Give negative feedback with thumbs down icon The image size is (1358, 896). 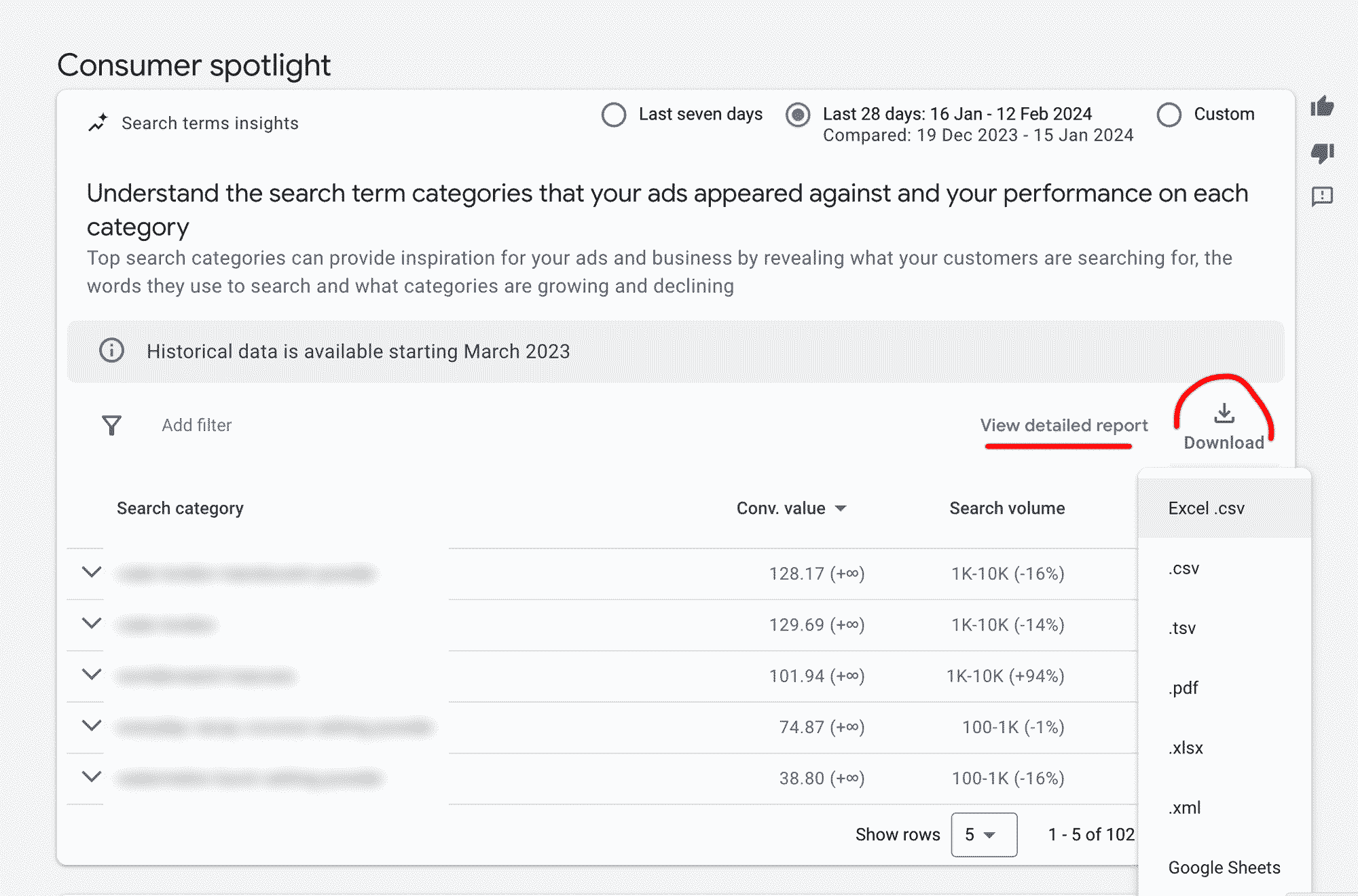click(1323, 155)
